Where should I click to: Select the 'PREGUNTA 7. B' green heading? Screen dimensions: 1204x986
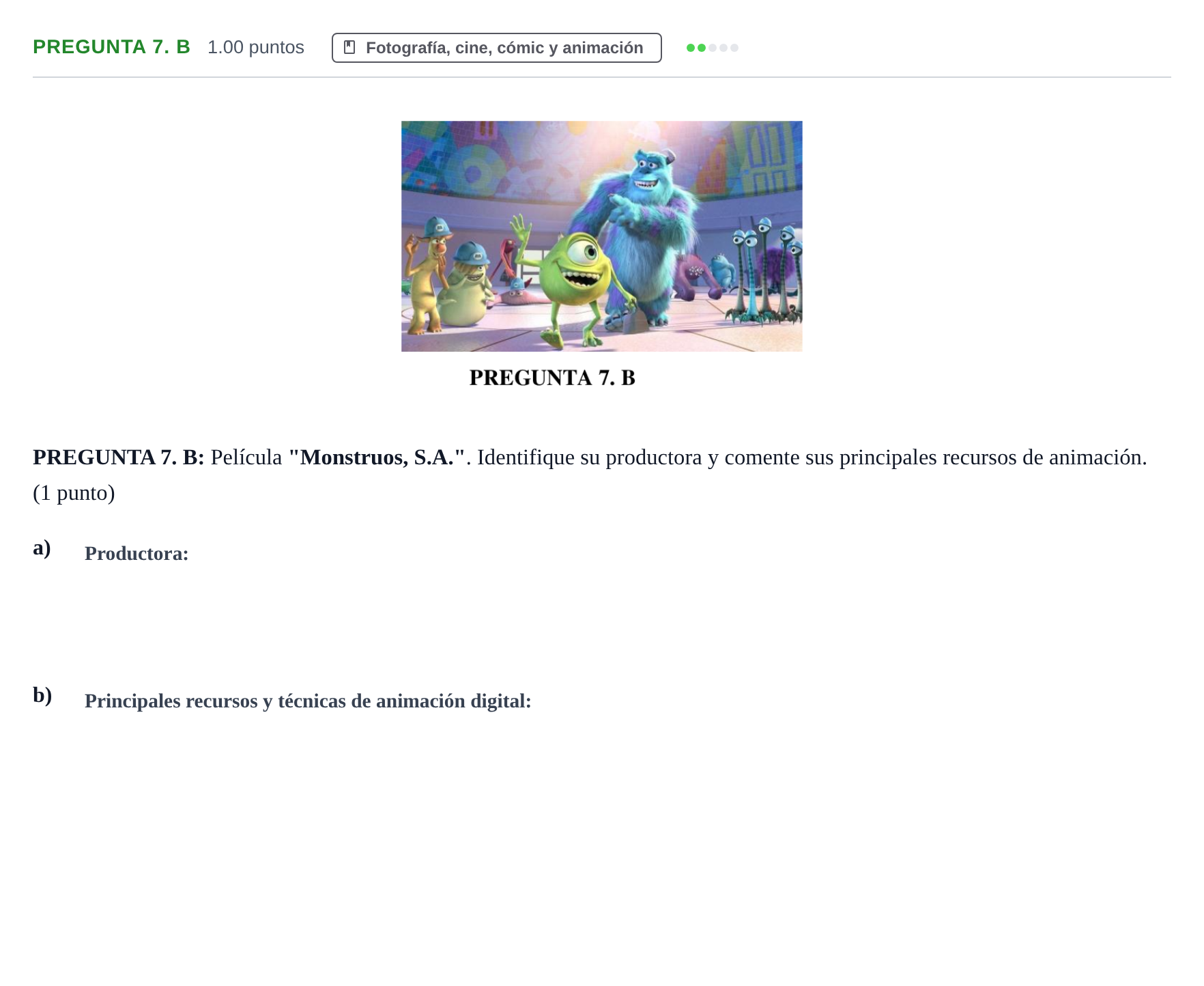coord(111,46)
